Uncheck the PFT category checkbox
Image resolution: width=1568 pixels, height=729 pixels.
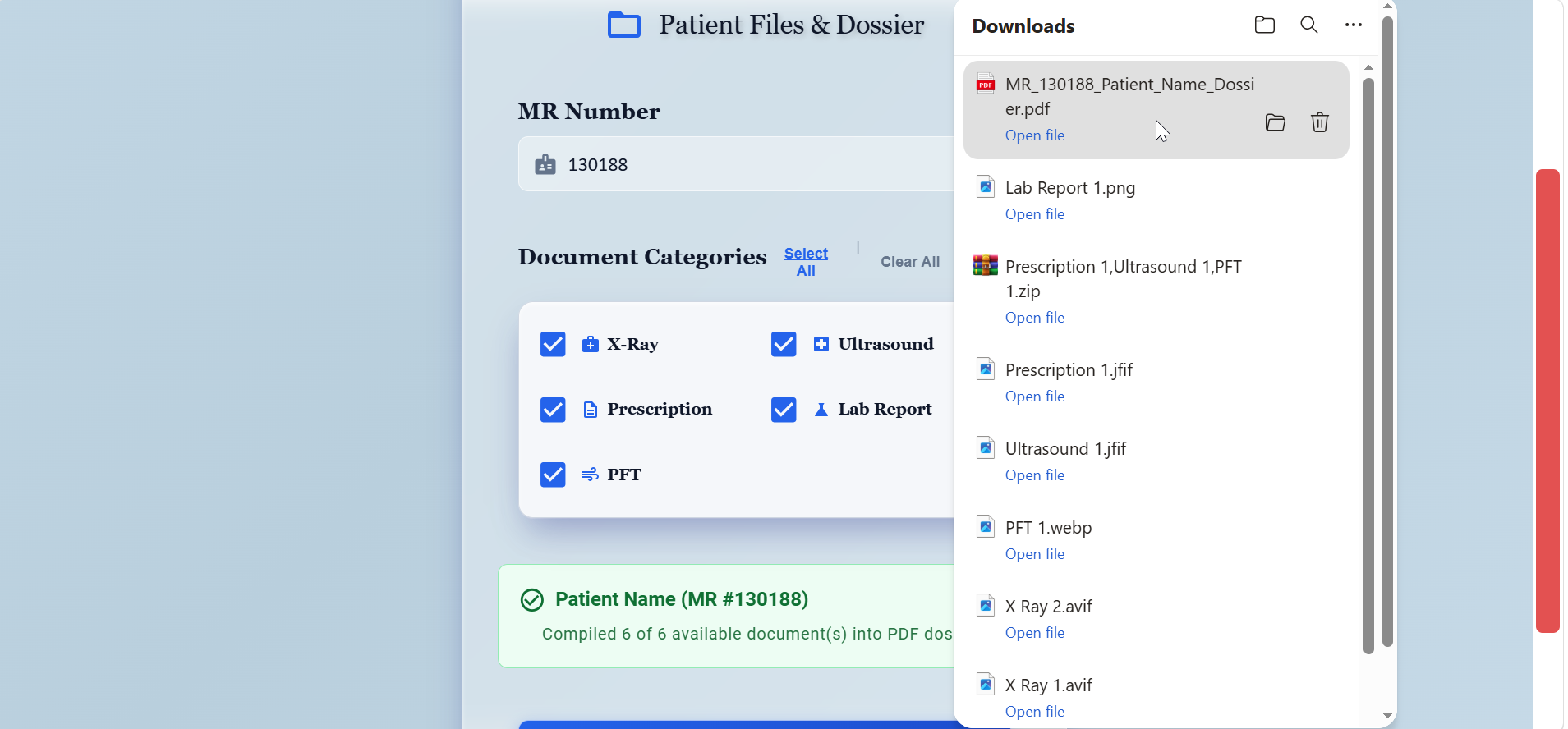tap(553, 475)
